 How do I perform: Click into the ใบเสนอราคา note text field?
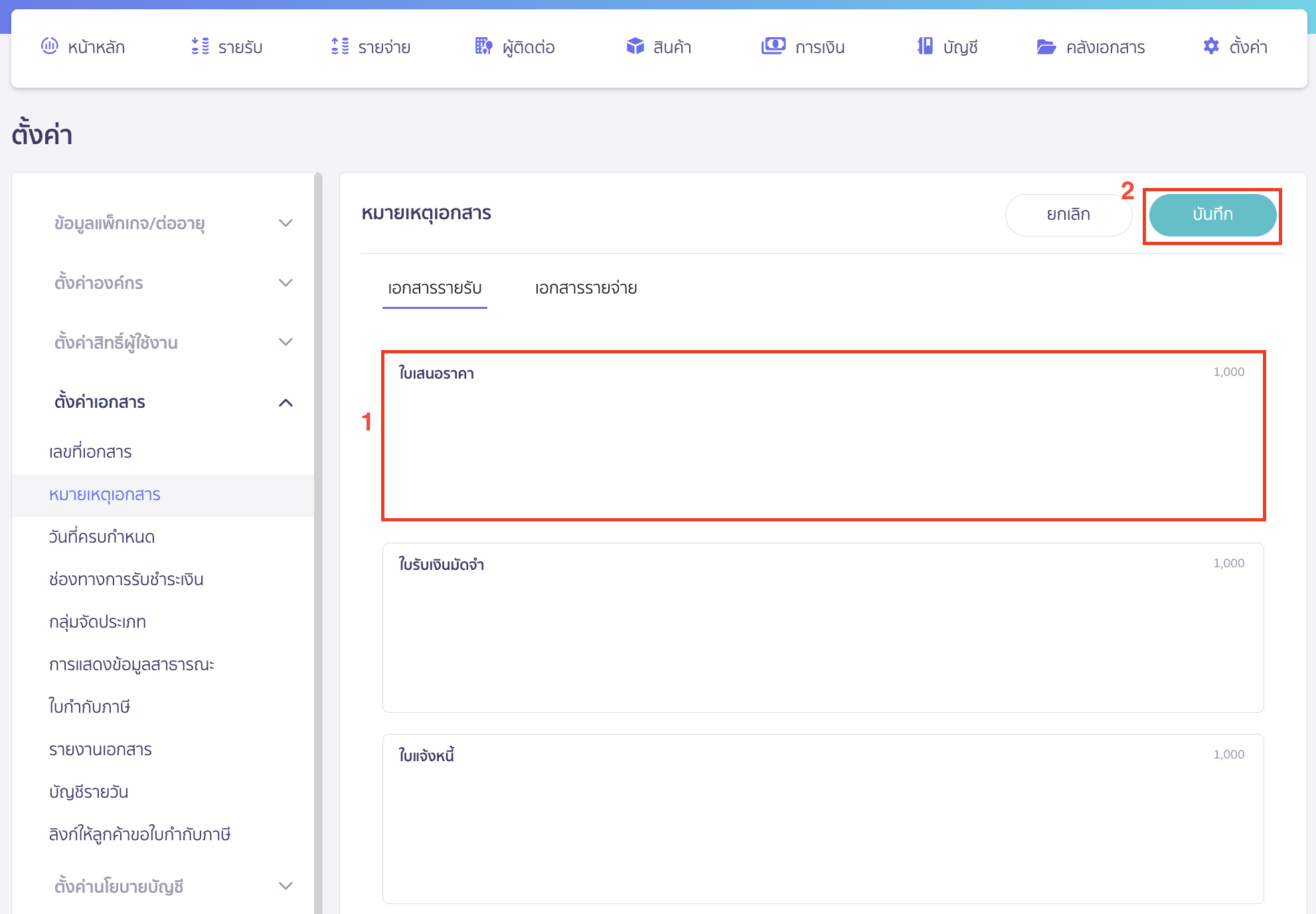click(823, 445)
